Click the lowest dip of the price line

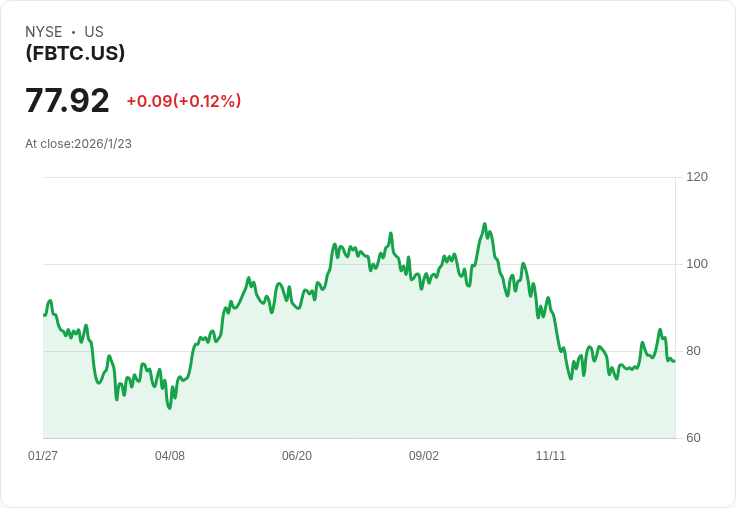[169, 408]
